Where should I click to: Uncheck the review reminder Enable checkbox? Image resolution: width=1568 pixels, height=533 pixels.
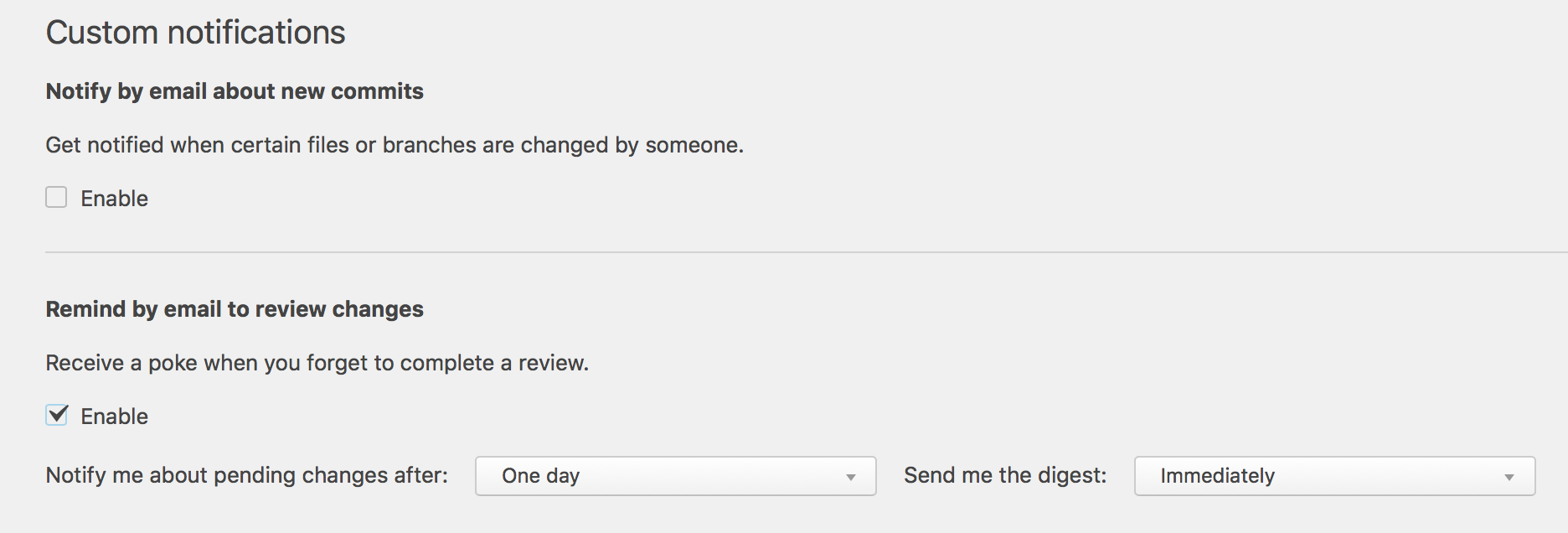click(x=56, y=415)
